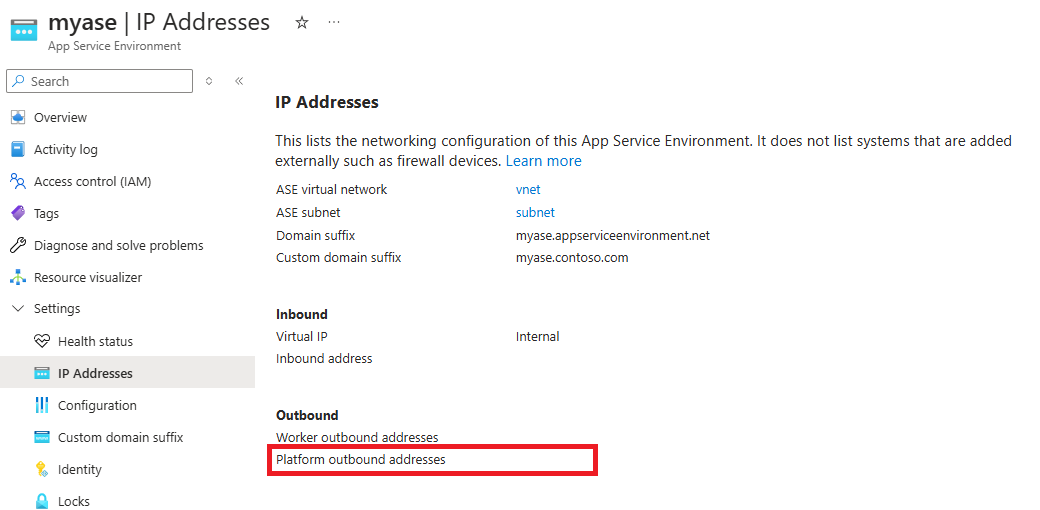Open the vnet virtual network link
Viewport: 1040px width, 510px height.
click(528, 190)
